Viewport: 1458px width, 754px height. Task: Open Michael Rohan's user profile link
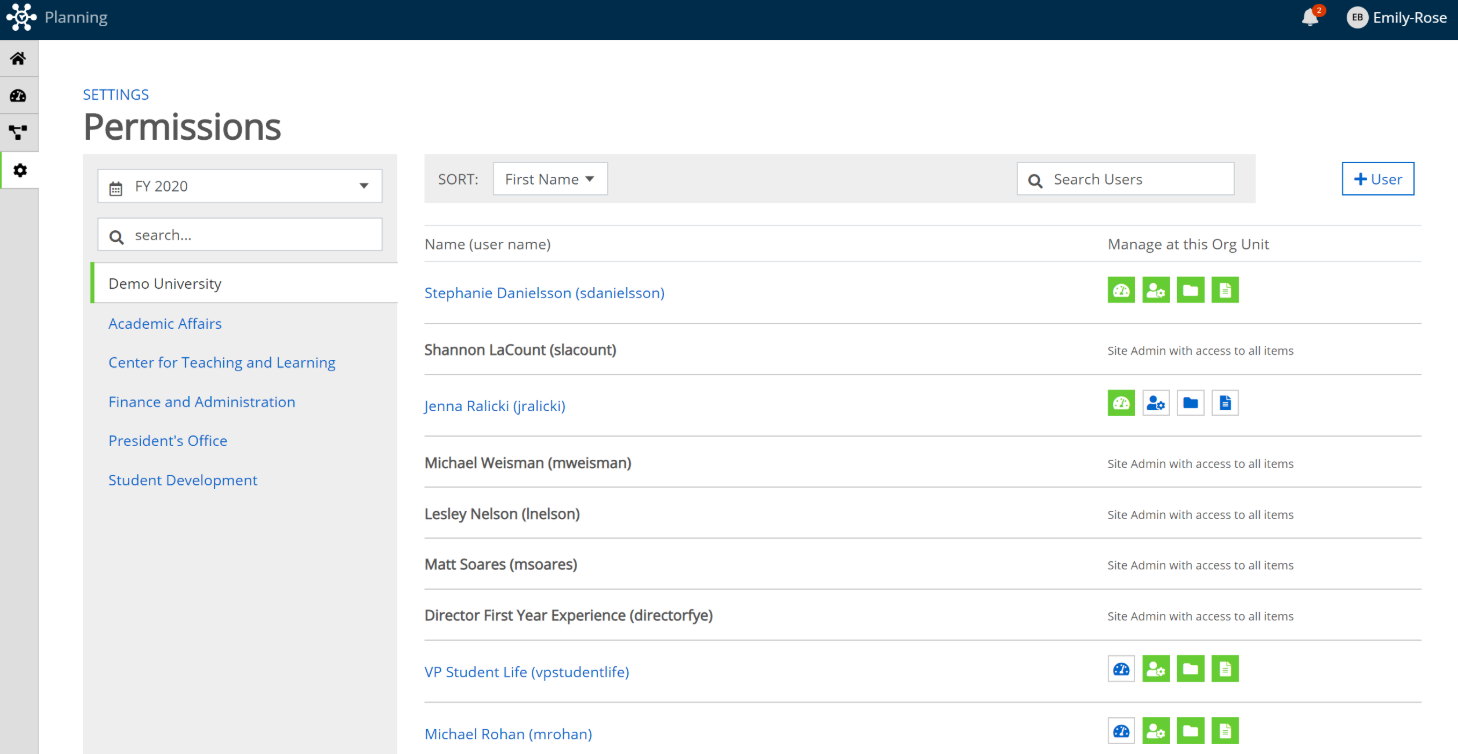pos(508,733)
